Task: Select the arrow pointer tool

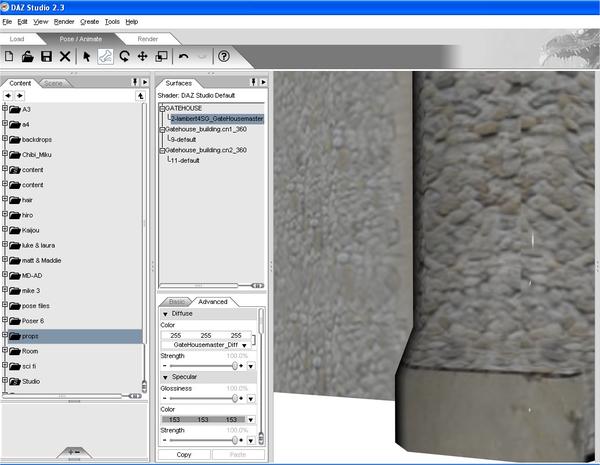Action: pos(87,57)
